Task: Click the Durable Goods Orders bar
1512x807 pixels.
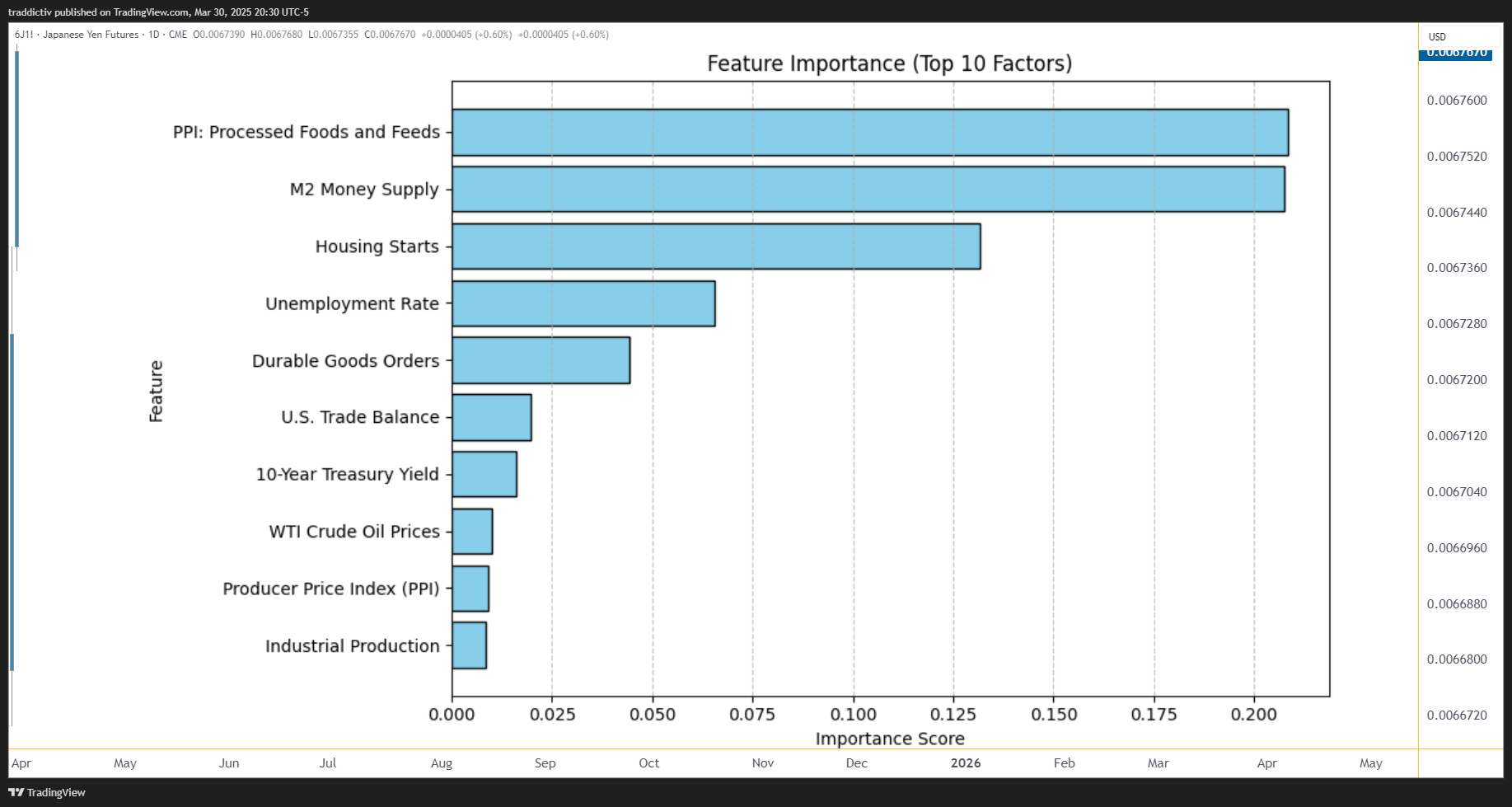Action: point(541,360)
